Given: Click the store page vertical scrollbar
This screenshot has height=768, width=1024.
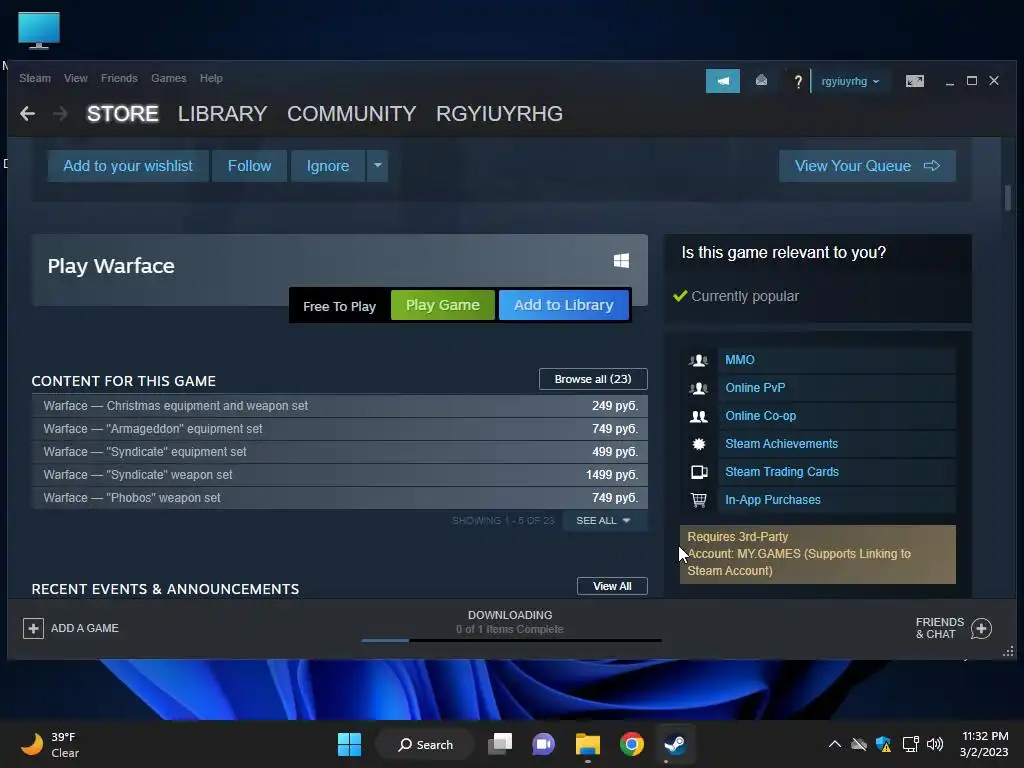Looking at the screenshot, I should point(1008,199).
